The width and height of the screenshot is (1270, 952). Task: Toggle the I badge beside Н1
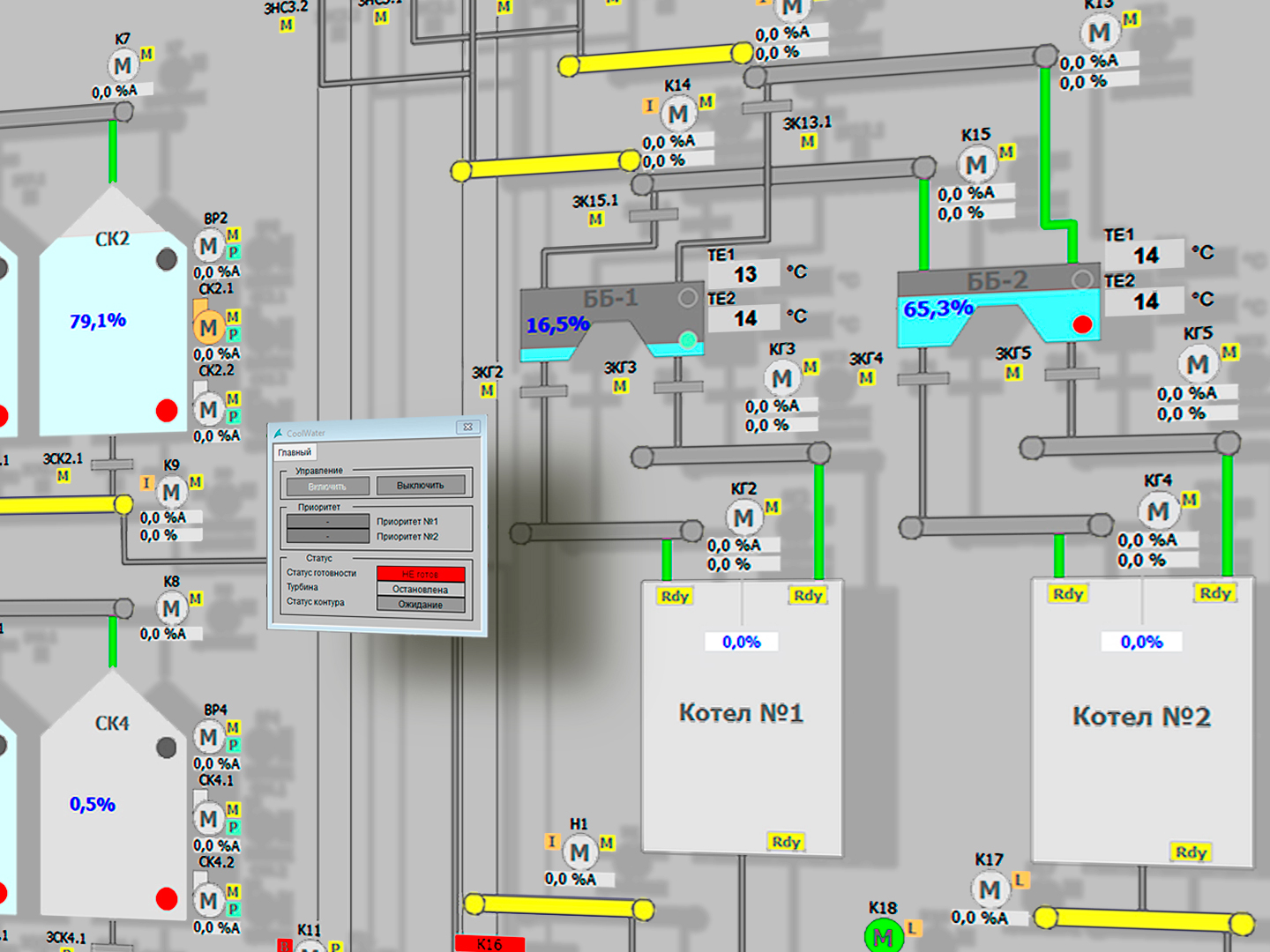pyautogui.click(x=551, y=842)
